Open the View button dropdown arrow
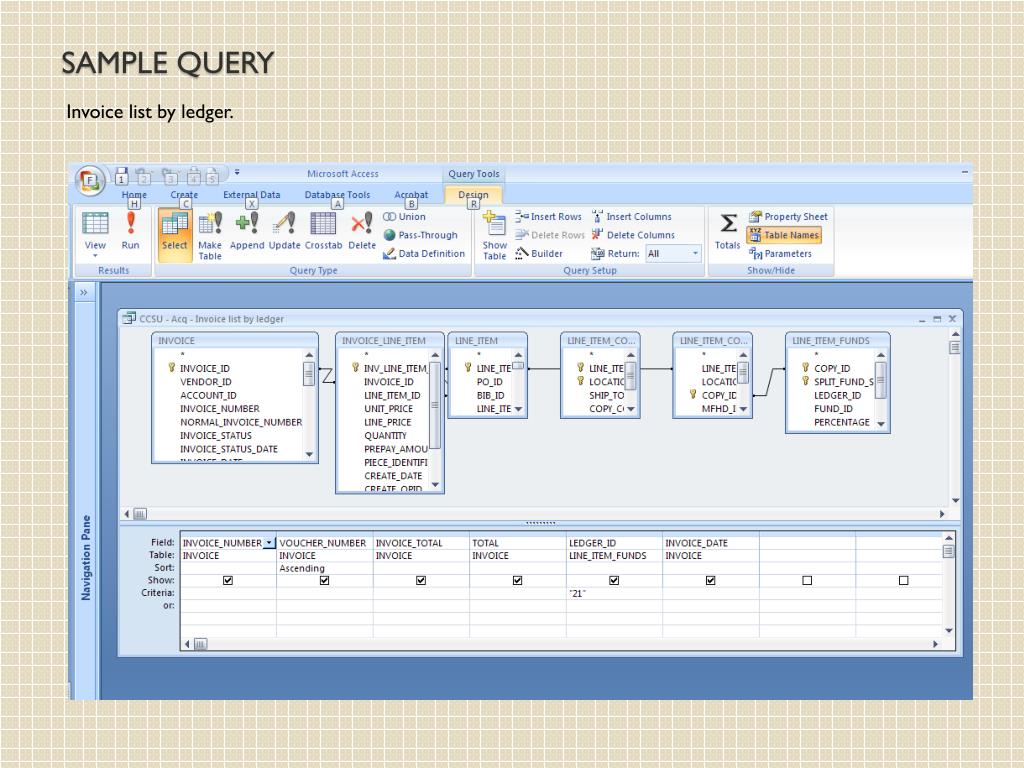The width and height of the screenshot is (1024, 768). coord(95,256)
